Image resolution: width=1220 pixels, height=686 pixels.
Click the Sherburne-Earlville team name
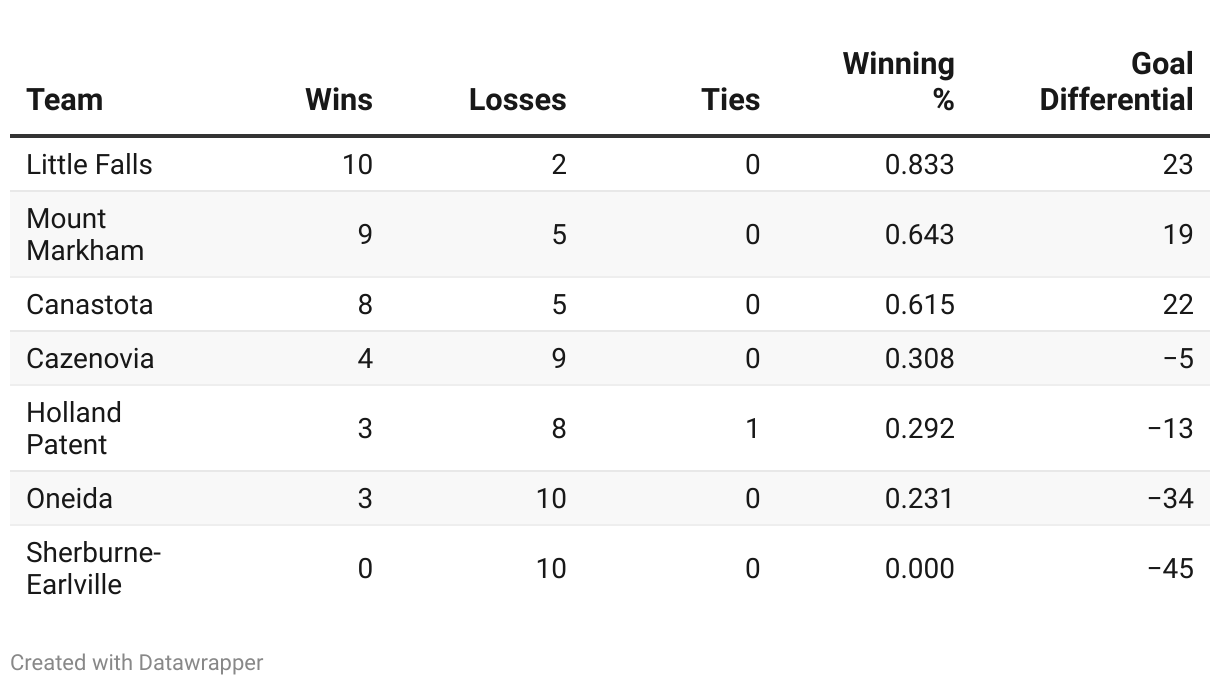tap(93, 568)
